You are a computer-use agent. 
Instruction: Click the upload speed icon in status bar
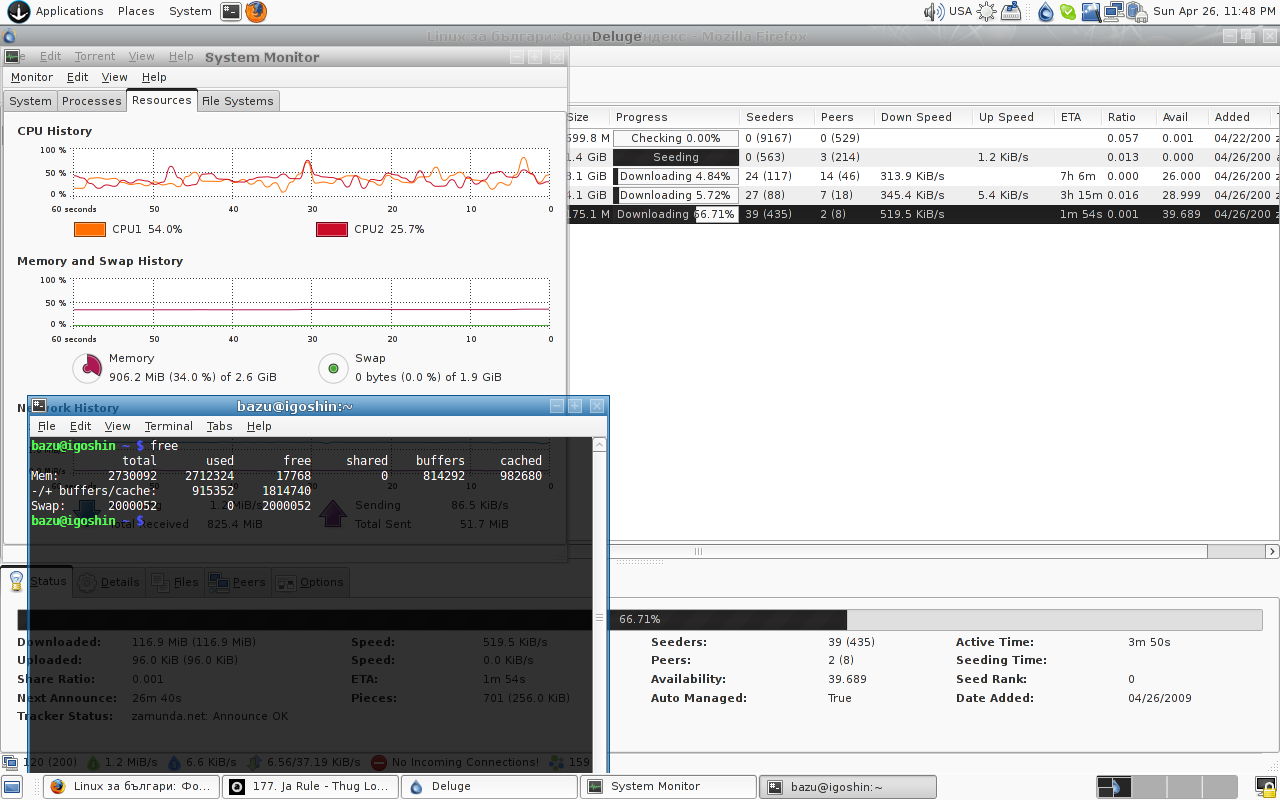[x=174, y=762]
